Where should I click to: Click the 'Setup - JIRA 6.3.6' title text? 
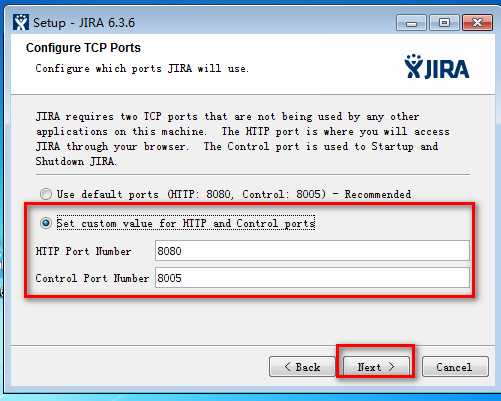point(84,23)
